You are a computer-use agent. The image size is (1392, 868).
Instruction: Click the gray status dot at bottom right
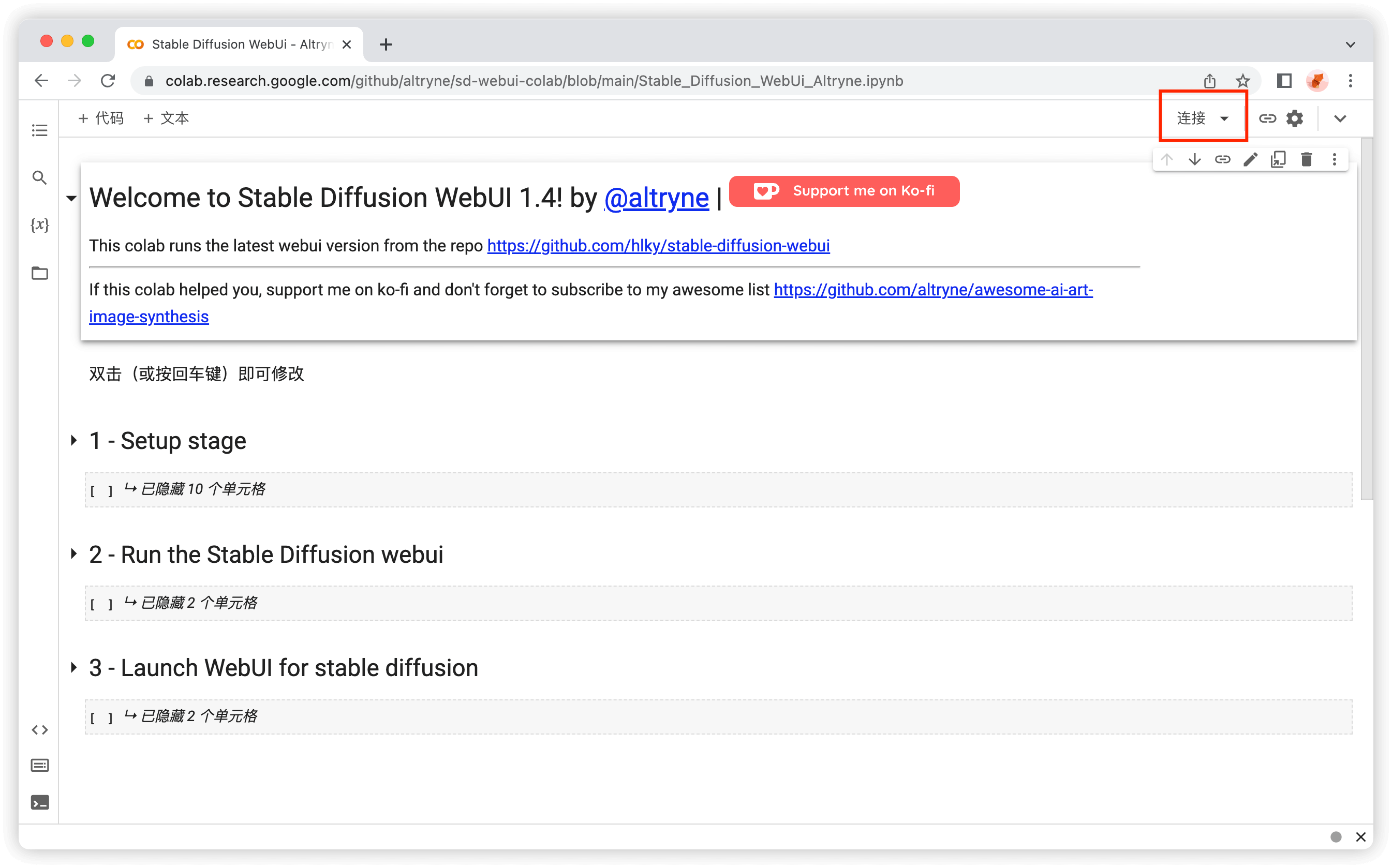pyautogui.click(x=1336, y=837)
